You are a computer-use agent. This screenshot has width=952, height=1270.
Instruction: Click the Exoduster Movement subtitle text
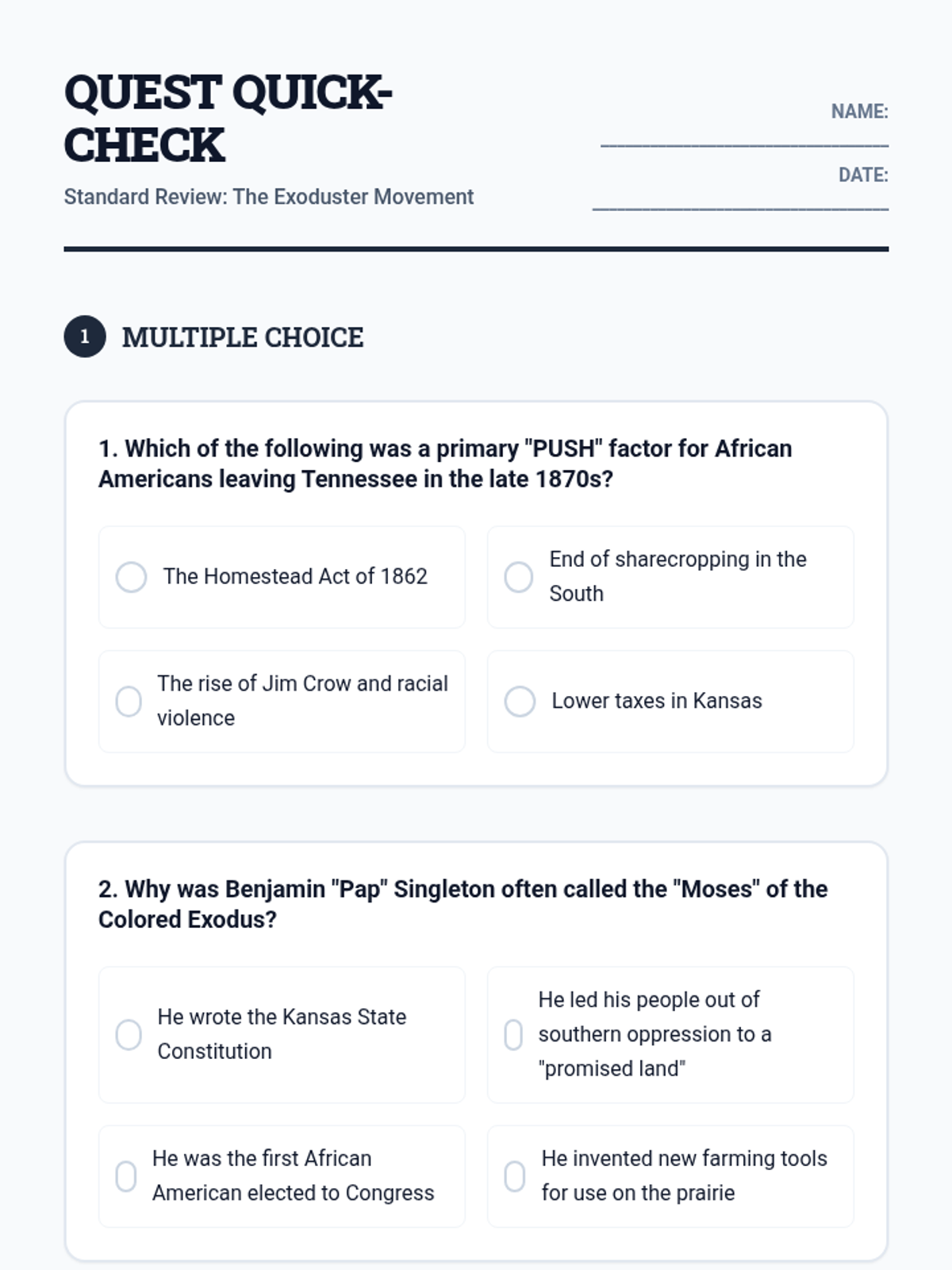(269, 197)
